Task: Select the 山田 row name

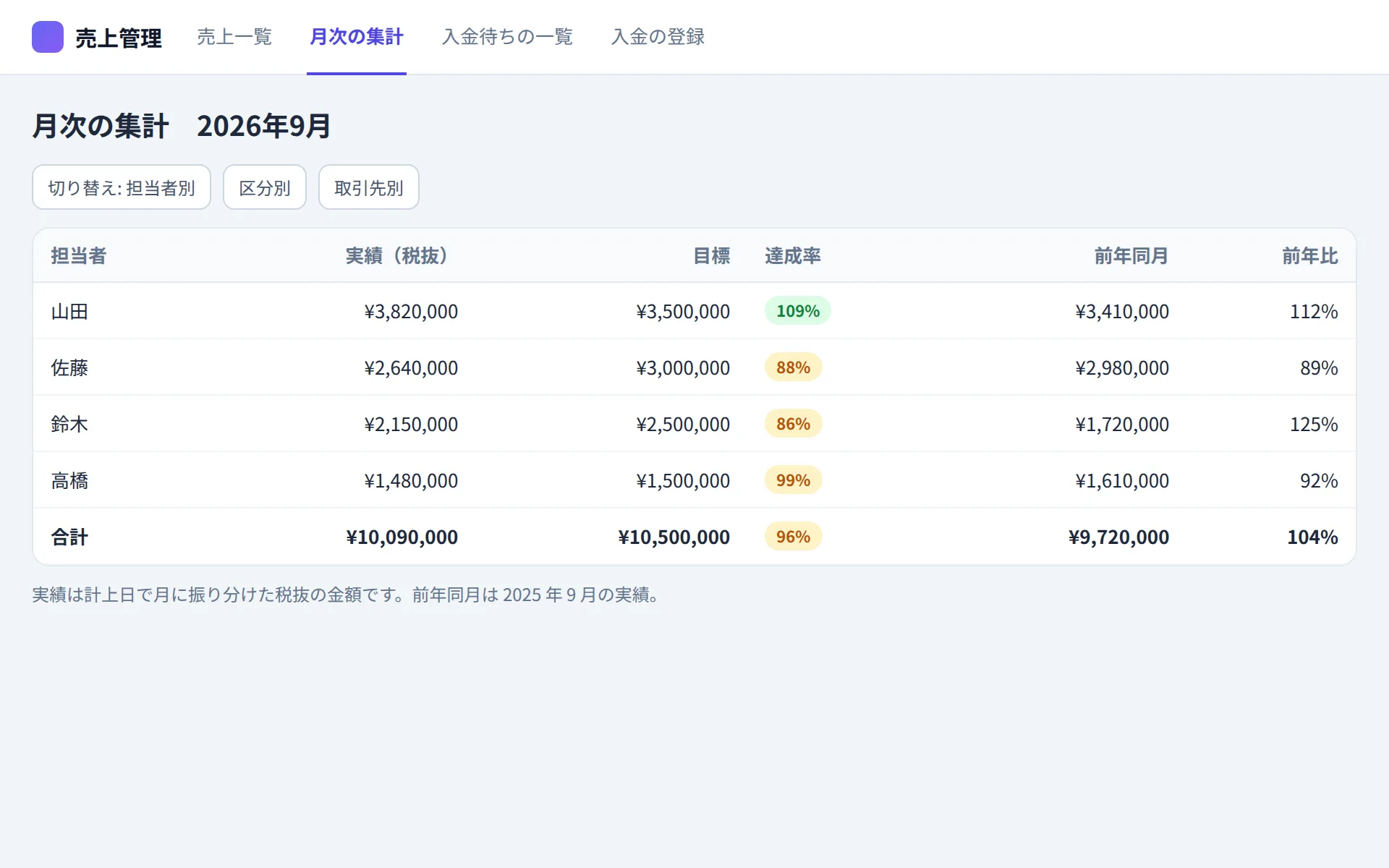Action: (x=69, y=312)
